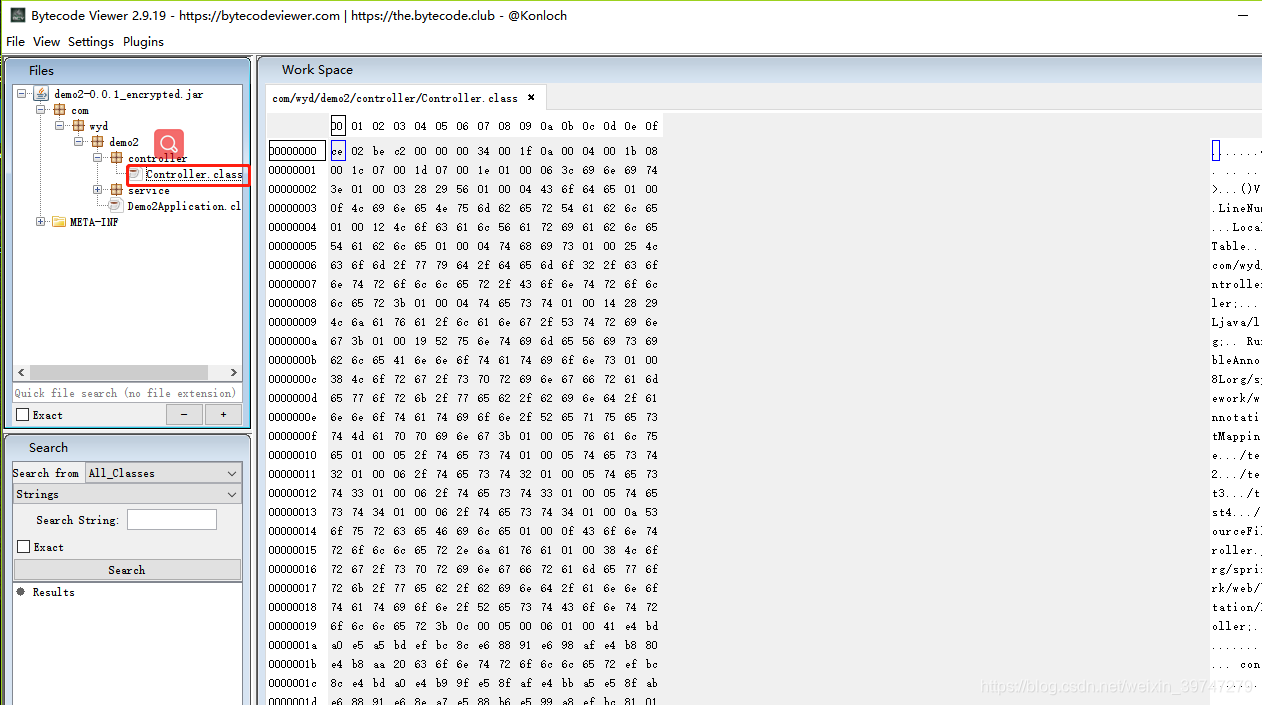
Task: Expand the META-INF folder node
Action: [41, 222]
